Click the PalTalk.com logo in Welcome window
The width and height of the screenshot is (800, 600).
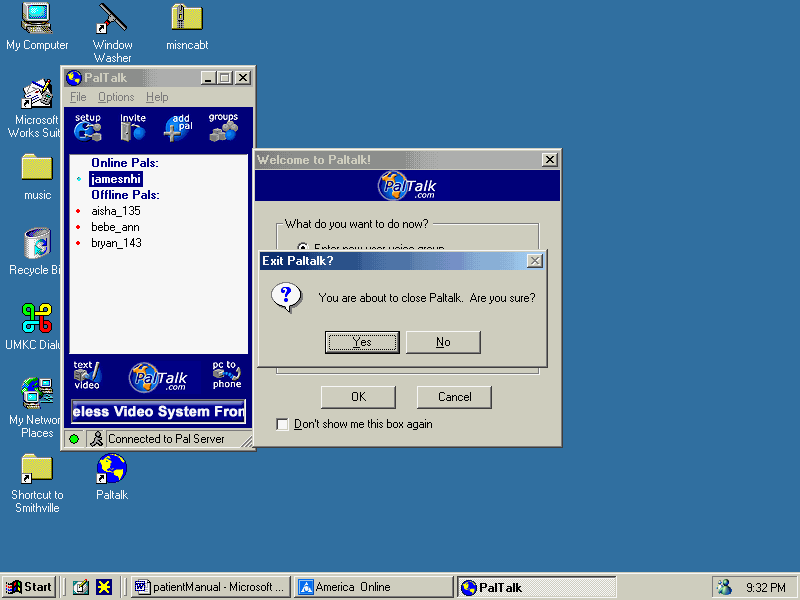(407, 186)
